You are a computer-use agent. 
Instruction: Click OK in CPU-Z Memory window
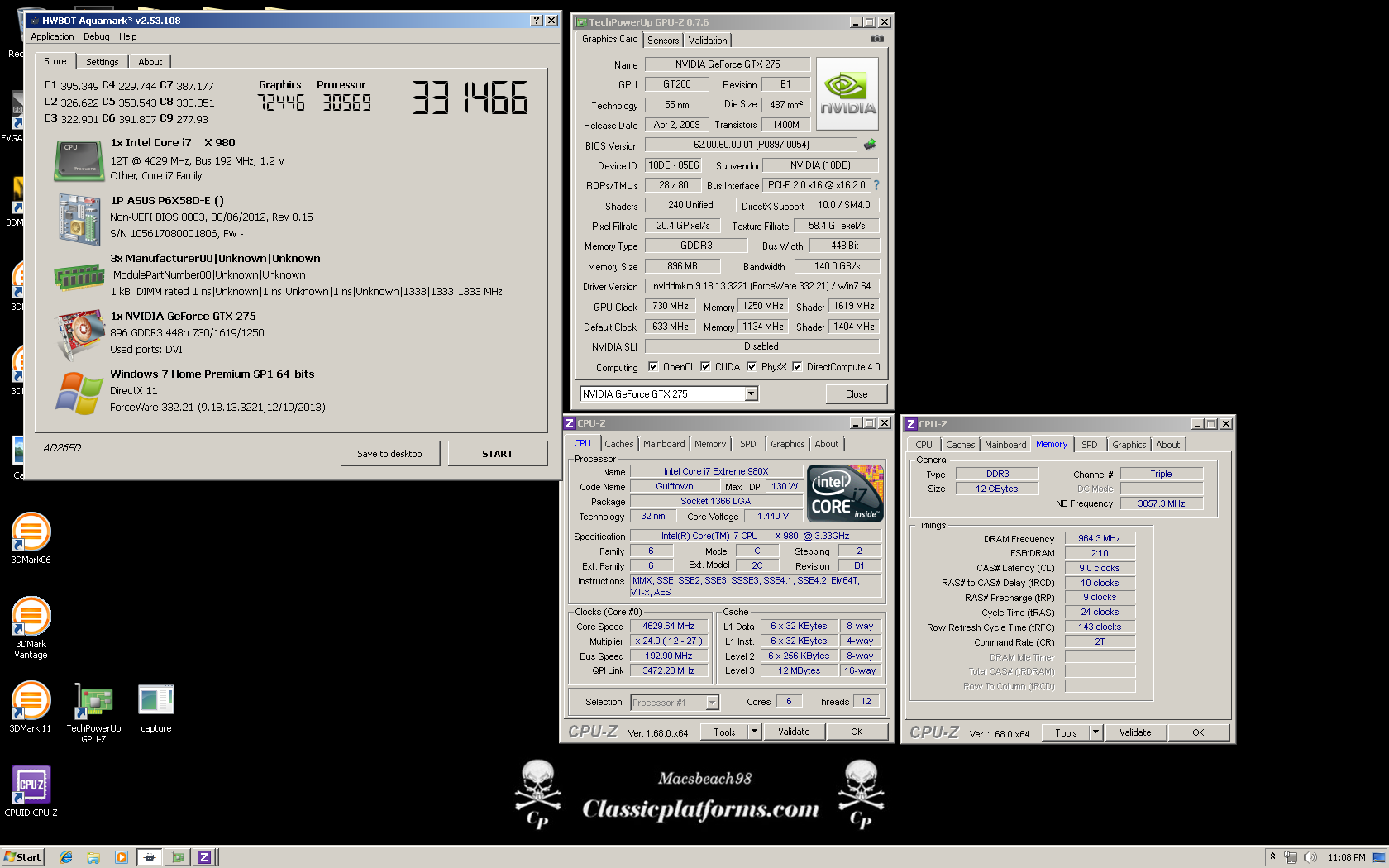[x=1198, y=732]
